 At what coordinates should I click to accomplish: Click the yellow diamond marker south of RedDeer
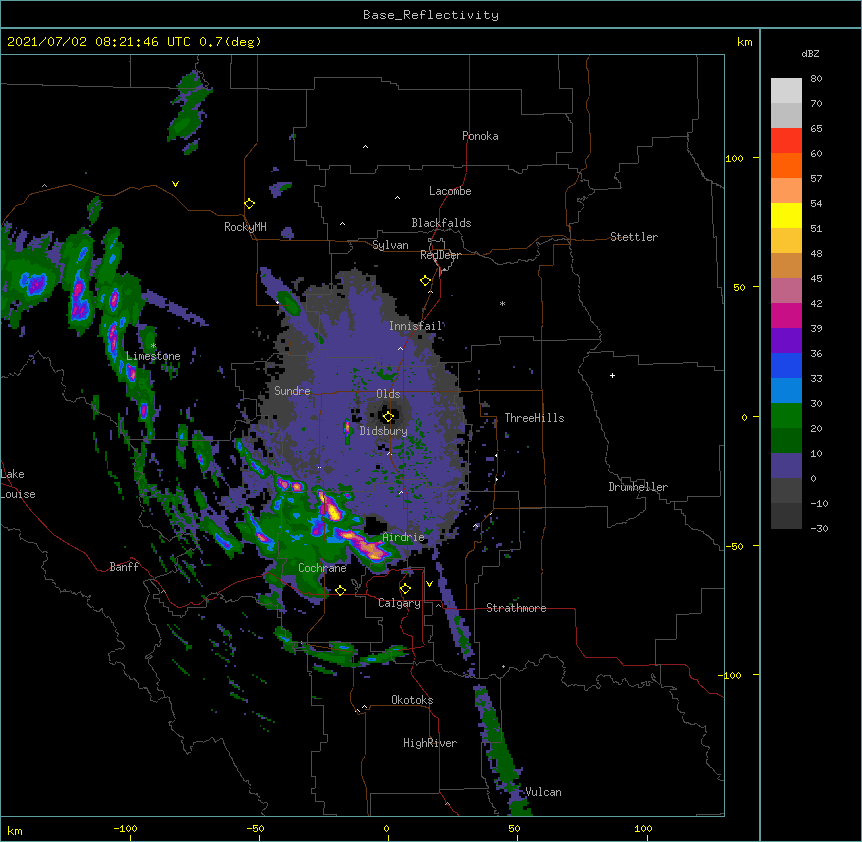426,281
